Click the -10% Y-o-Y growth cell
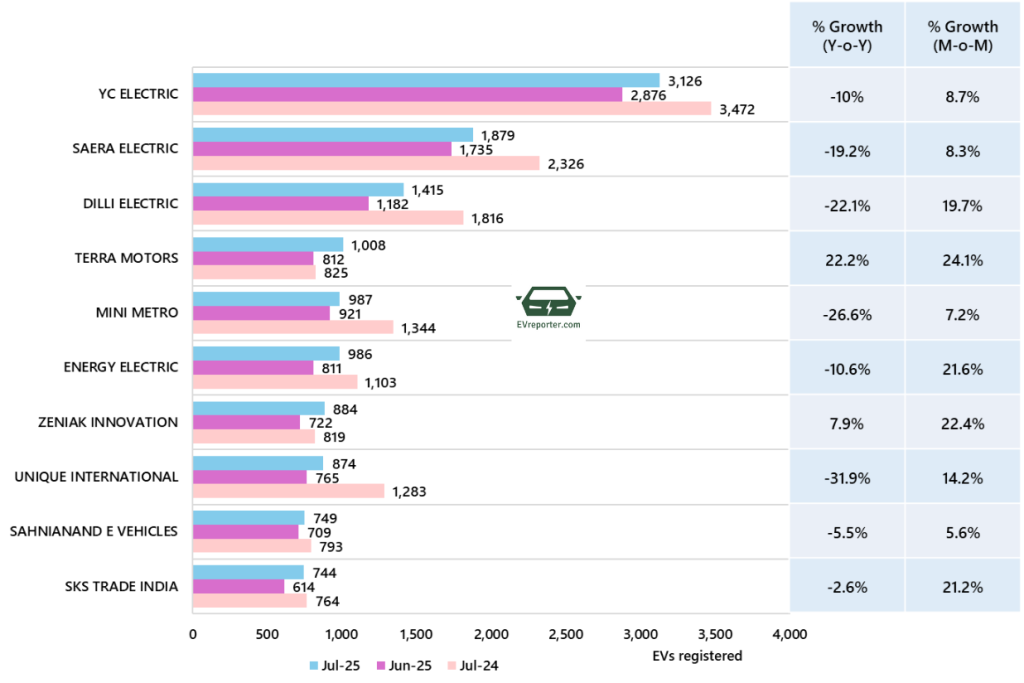The height and width of the screenshot is (683, 1024). [847, 97]
